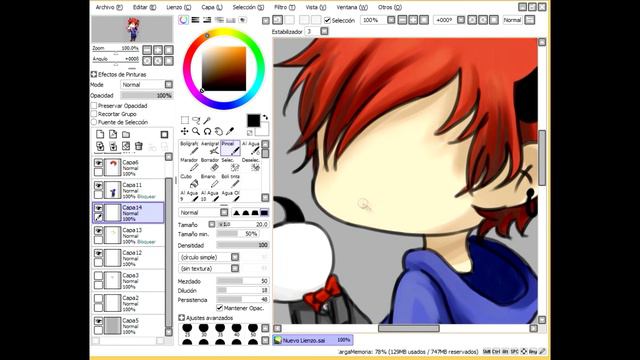Open the (sin textura) texture dropdown
The image size is (640, 360).
point(235,268)
